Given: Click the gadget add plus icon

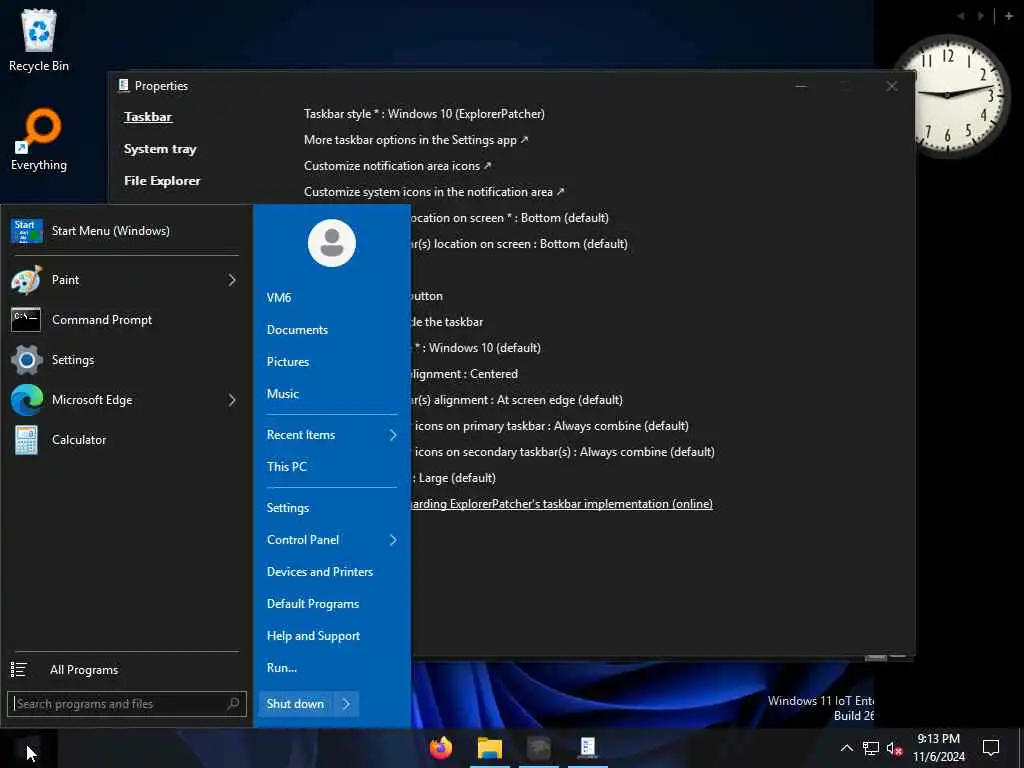Looking at the screenshot, I should coord(1008,16).
